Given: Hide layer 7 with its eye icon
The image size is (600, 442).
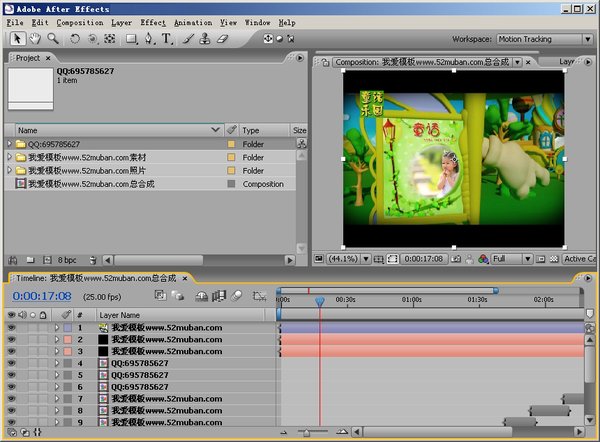Looking at the screenshot, I should [x=11, y=399].
